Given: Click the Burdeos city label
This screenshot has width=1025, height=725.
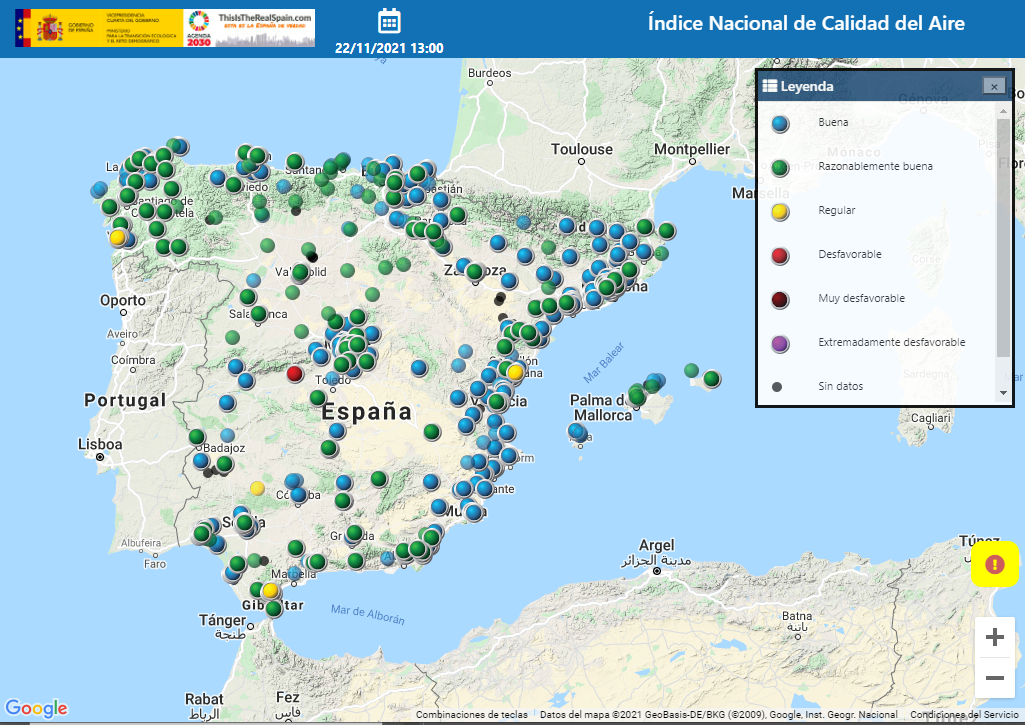Looking at the screenshot, I should tap(490, 73).
